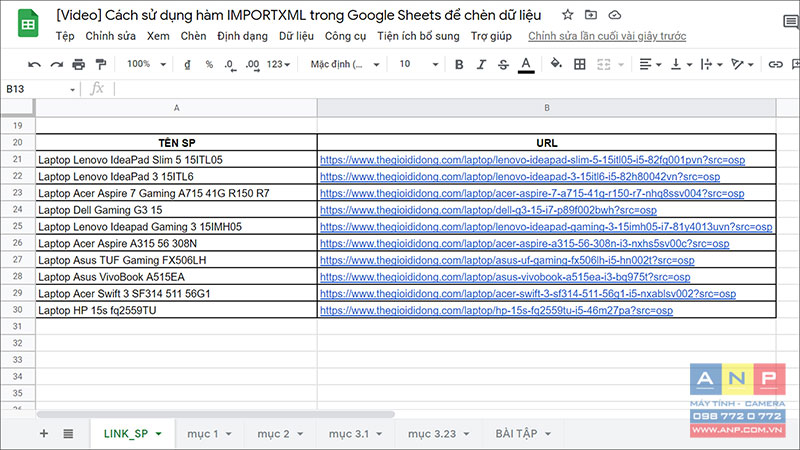Open font size 10 dropdown

418,64
